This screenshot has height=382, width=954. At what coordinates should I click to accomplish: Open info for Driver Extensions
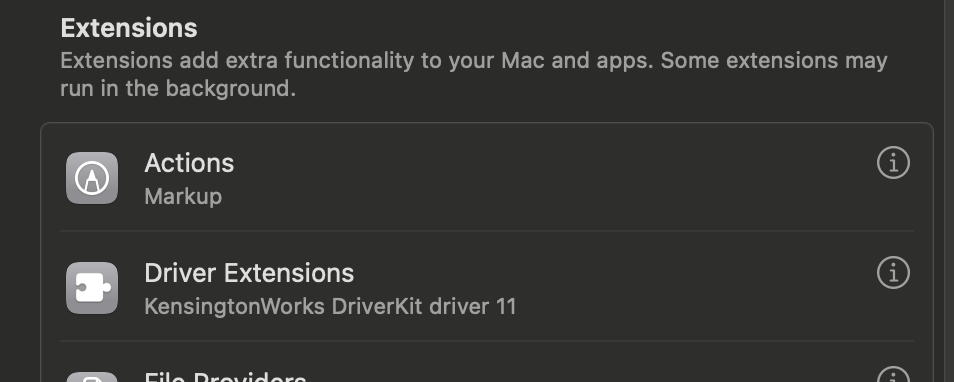(893, 273)
